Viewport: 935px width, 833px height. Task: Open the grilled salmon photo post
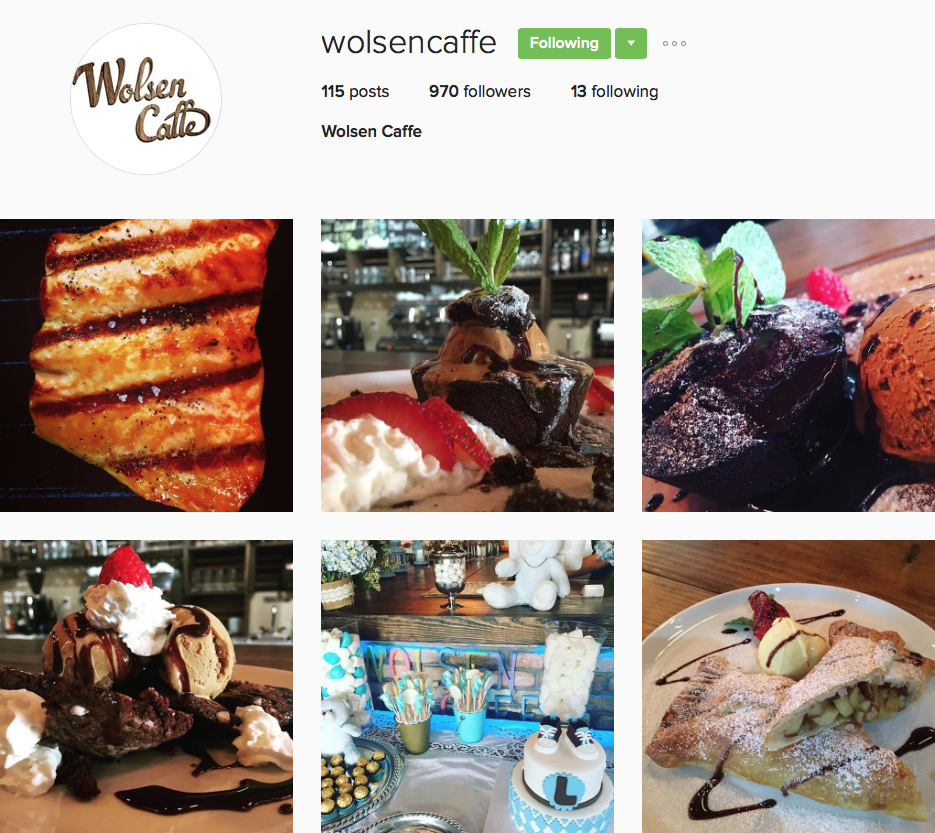[x=146, y=365]
